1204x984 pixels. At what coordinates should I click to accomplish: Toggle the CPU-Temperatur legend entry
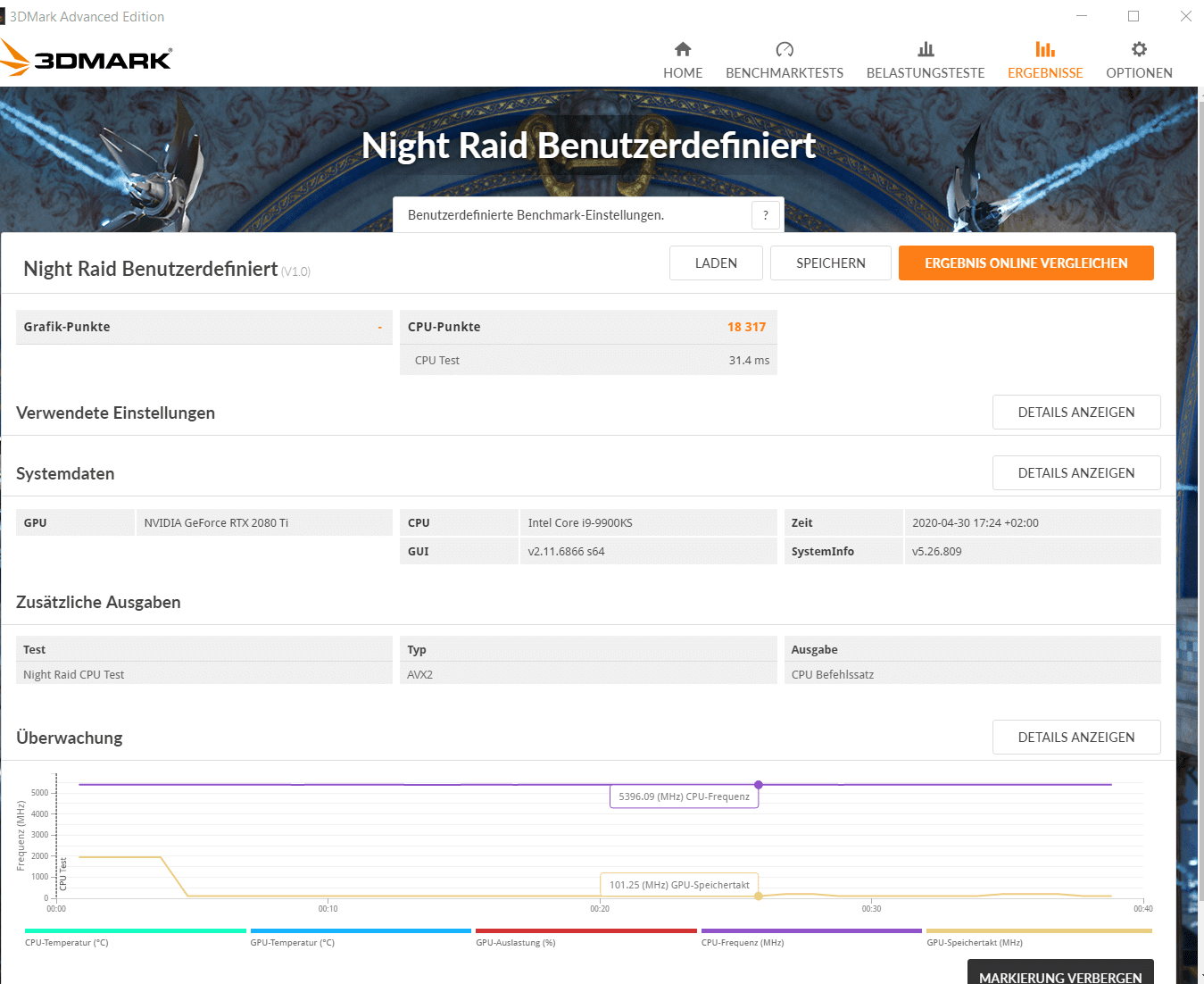click(135, 938)
